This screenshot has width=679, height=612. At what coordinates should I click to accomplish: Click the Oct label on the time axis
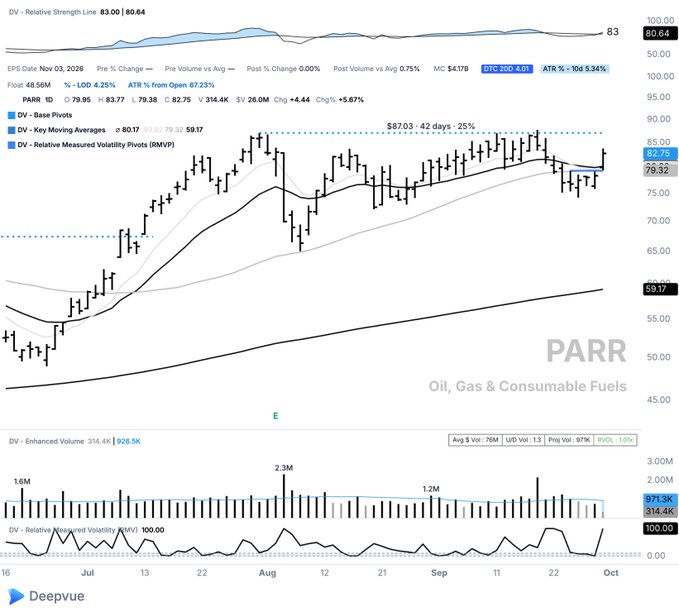611,573
